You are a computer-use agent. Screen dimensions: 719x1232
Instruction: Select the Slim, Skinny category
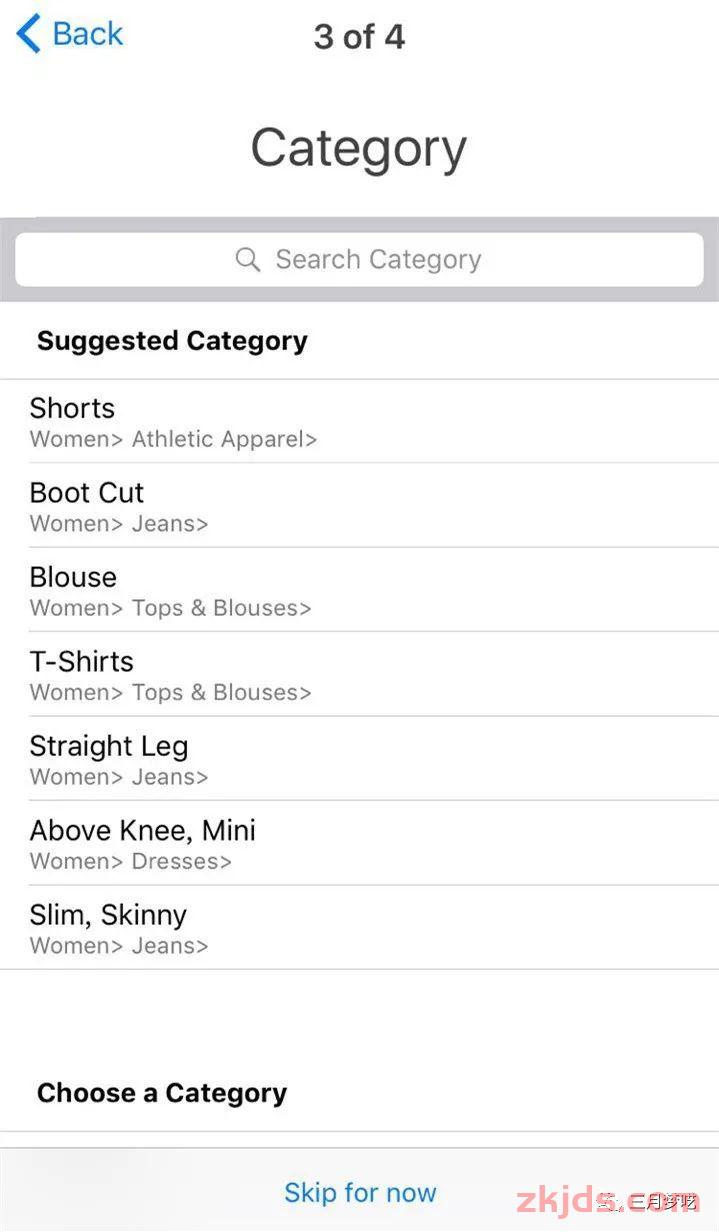click(359, 928)
